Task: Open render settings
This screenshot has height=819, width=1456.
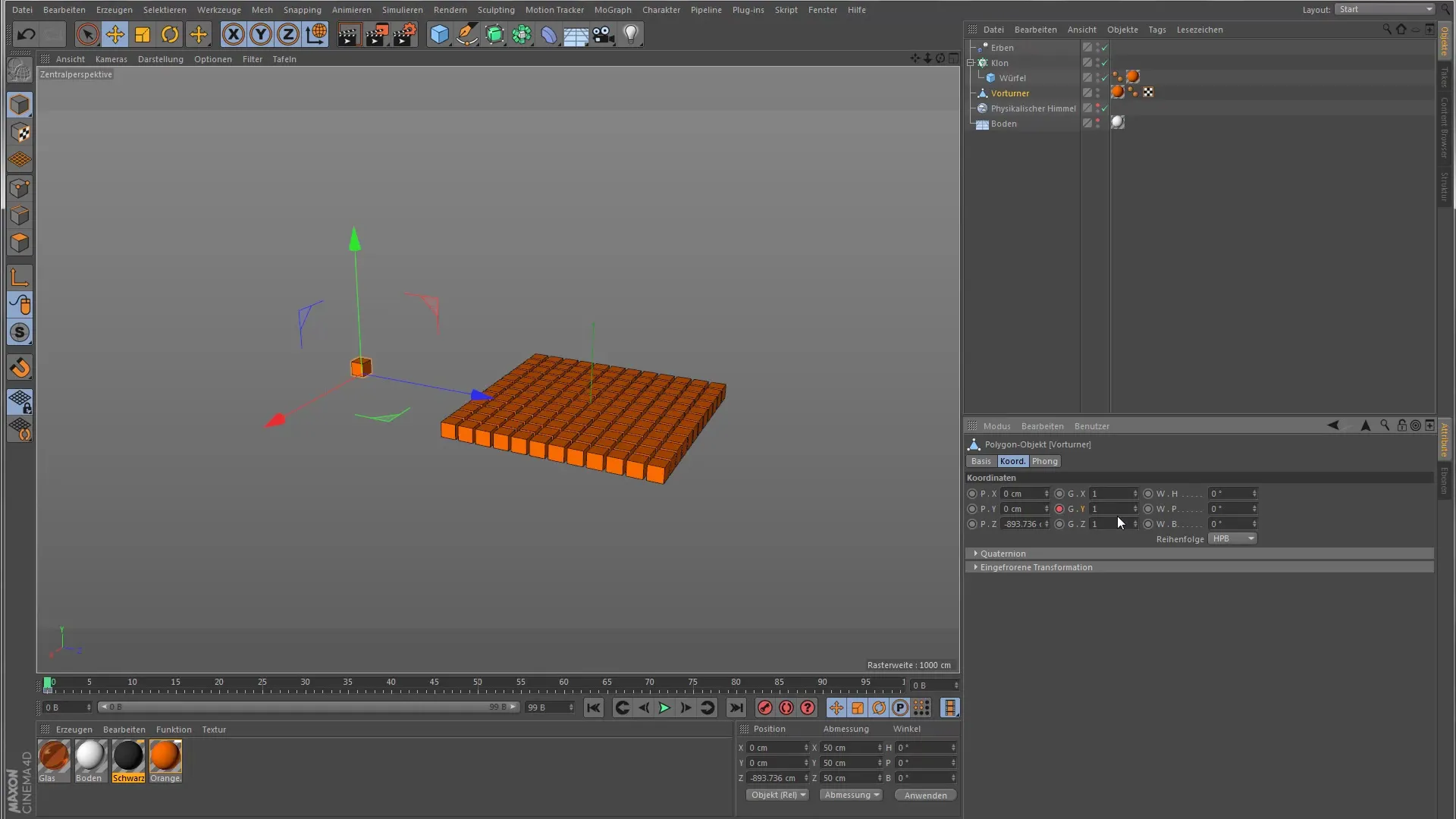Action: [x=405, y=34]
